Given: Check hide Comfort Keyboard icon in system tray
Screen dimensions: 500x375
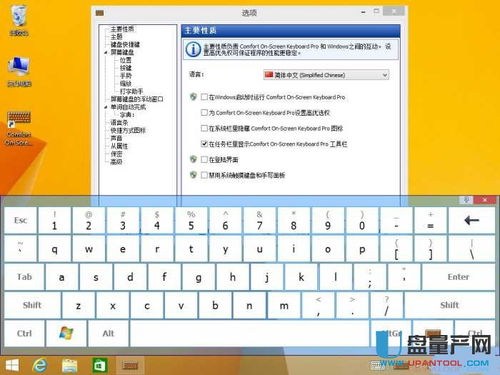Looking at the screenshot, I should coord(204,128).
